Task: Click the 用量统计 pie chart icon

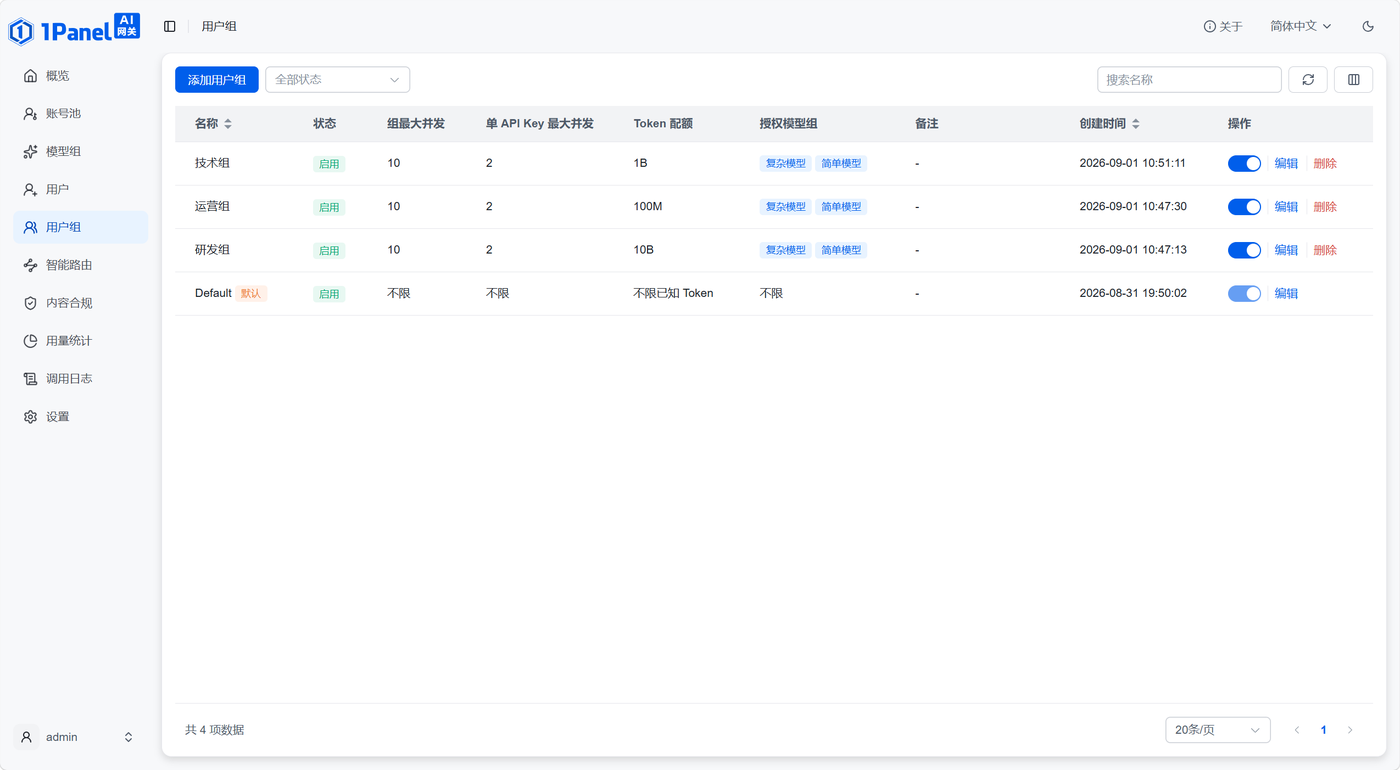Action: tap(30, 341)
